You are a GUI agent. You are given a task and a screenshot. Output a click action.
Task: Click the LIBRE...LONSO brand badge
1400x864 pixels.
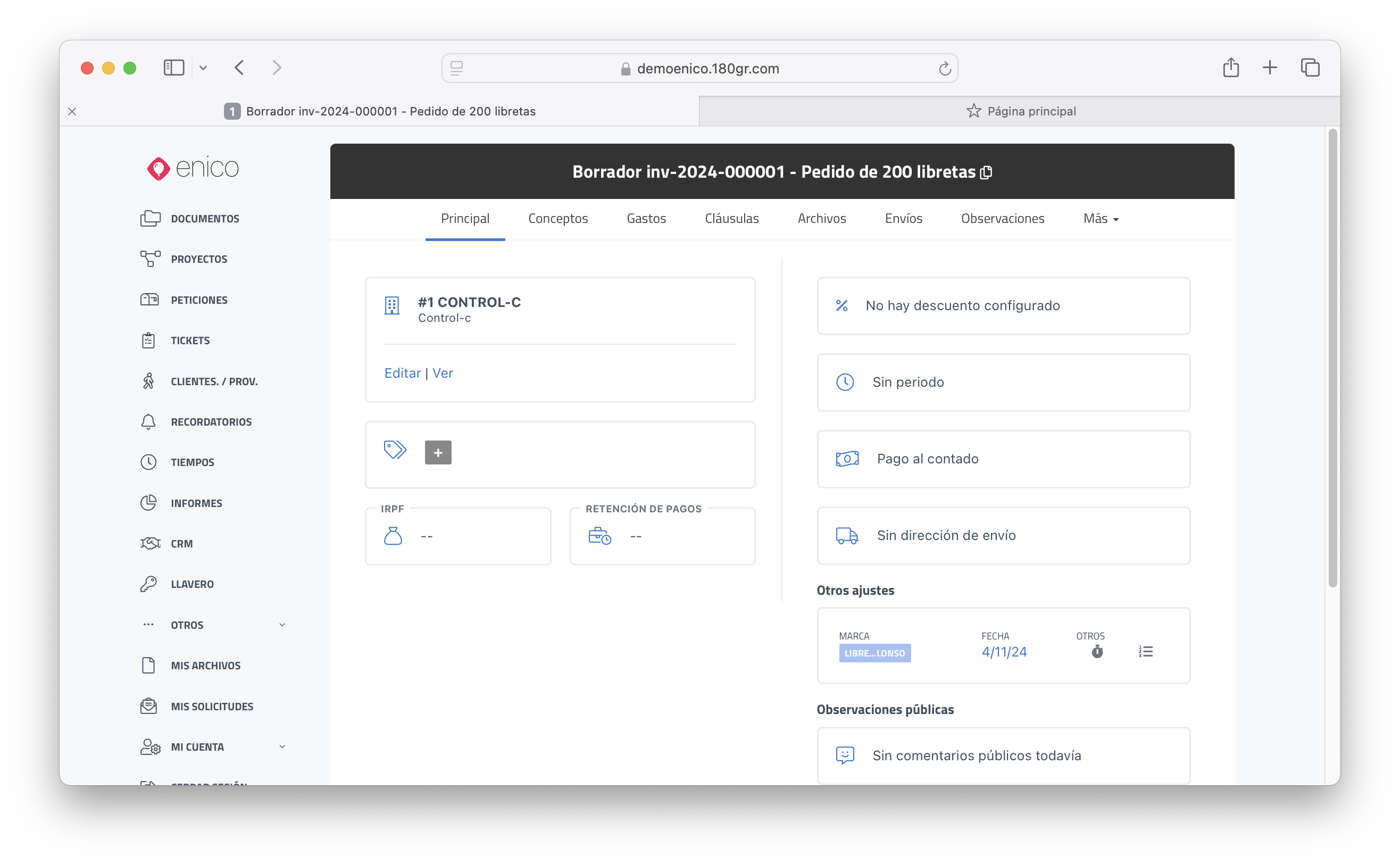point(874,653)
